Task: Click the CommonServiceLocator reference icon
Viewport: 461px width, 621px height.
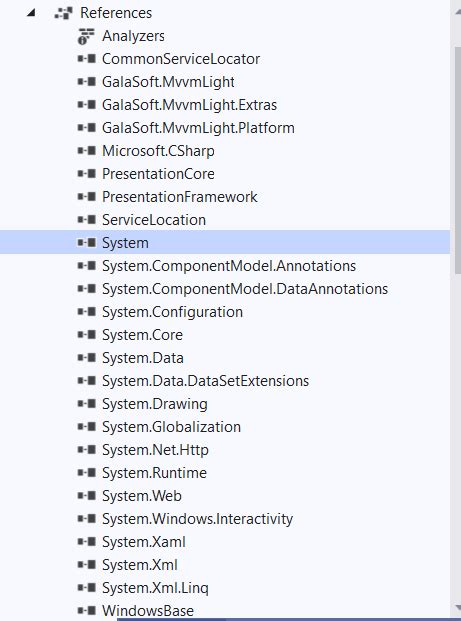Action: [87, 59]
